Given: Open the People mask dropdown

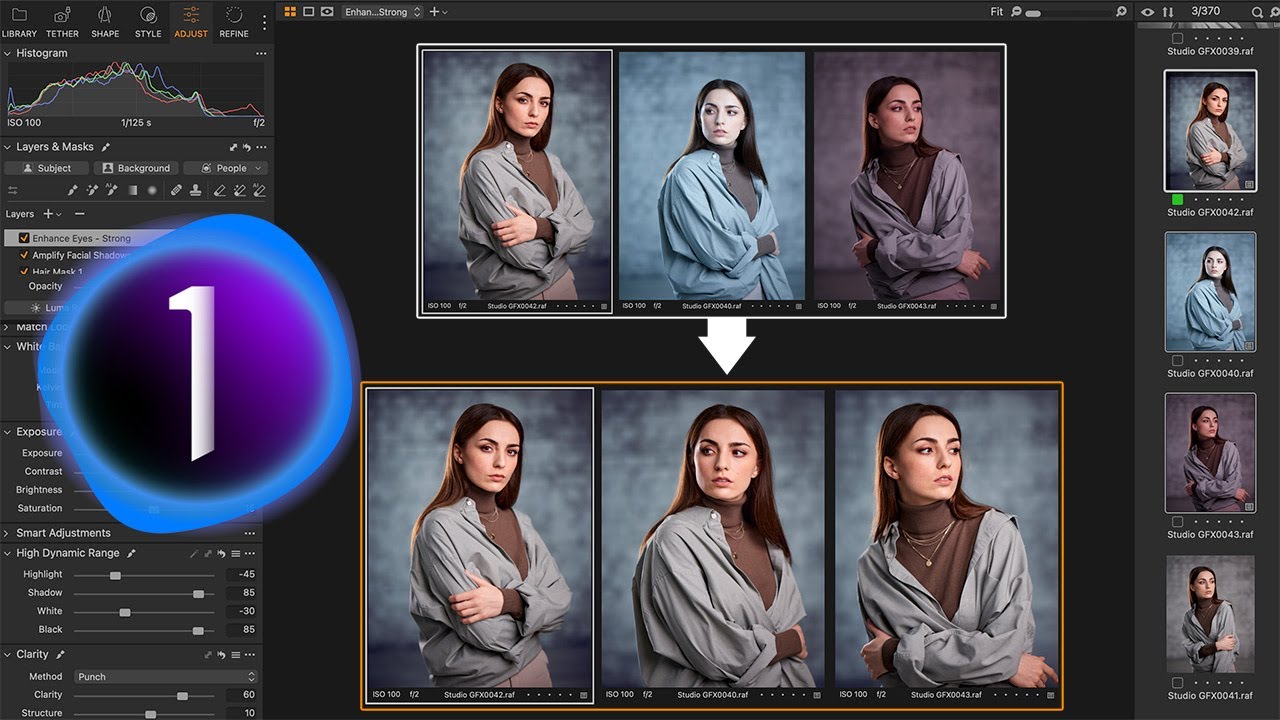Looking at the screenshot, I should (226, 168).
